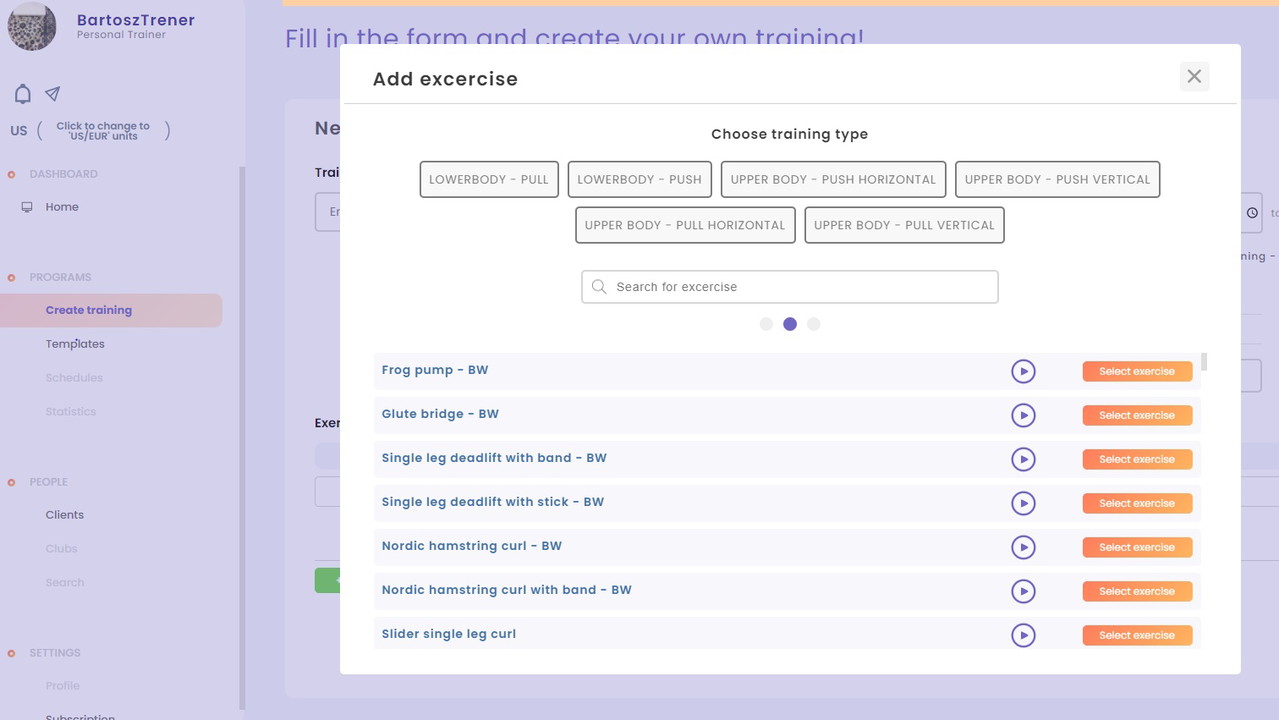Close the Add exercise dialog

pyautogui.click(x=1194, y=77)
